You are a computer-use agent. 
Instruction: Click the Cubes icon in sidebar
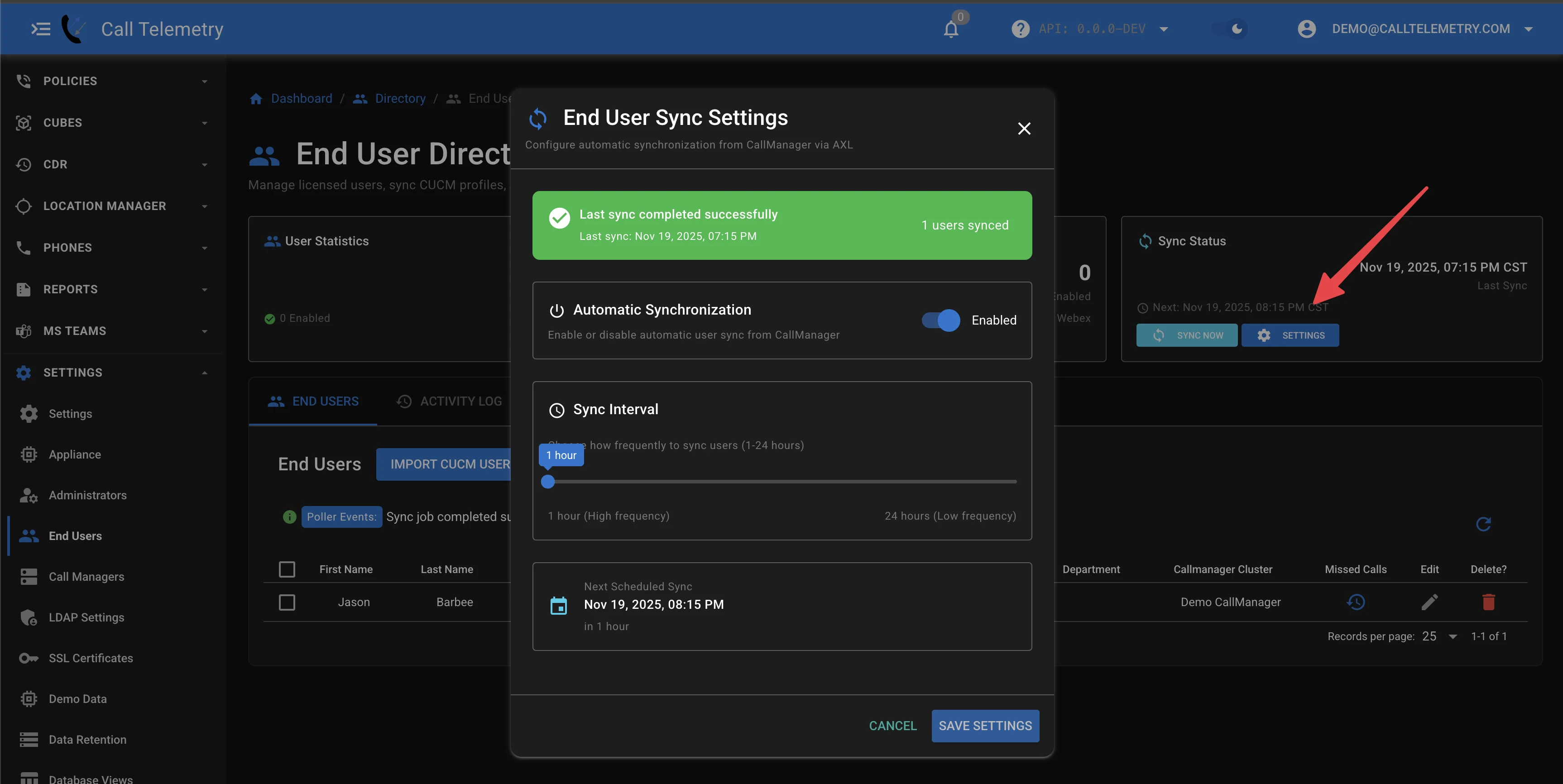tap(24, 123)
